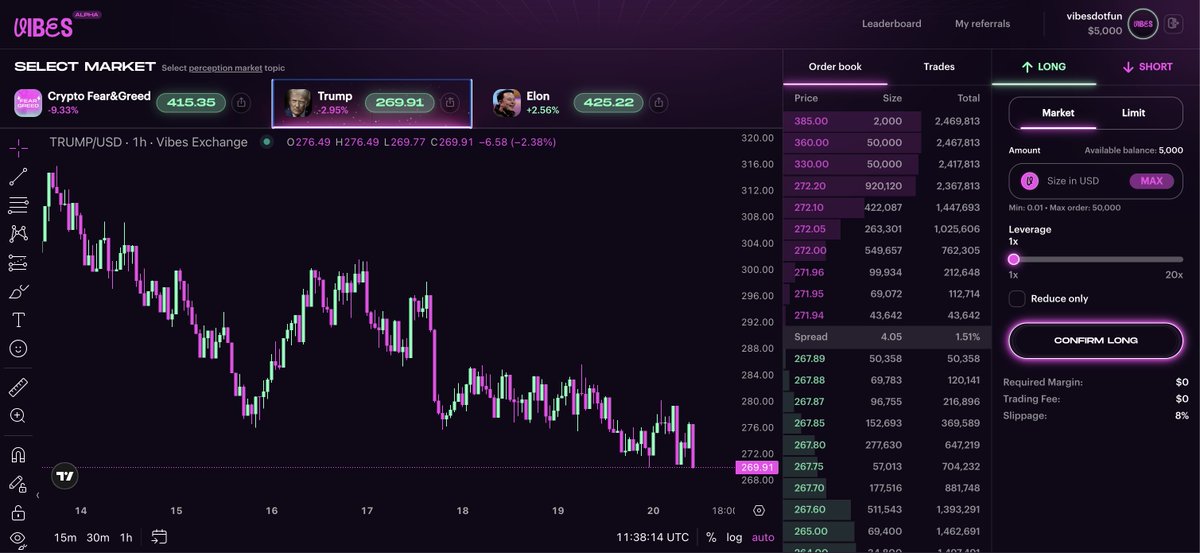Viewport: 1200px width, 553px height.
Task: Click the green market status dot
Action: click(x=266, y=142)
